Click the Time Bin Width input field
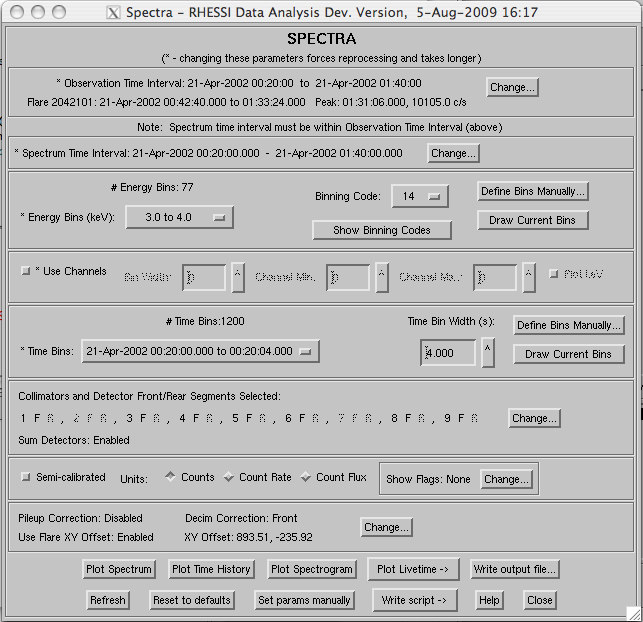Viewport: 643px width, 622px height. point(448,352)
